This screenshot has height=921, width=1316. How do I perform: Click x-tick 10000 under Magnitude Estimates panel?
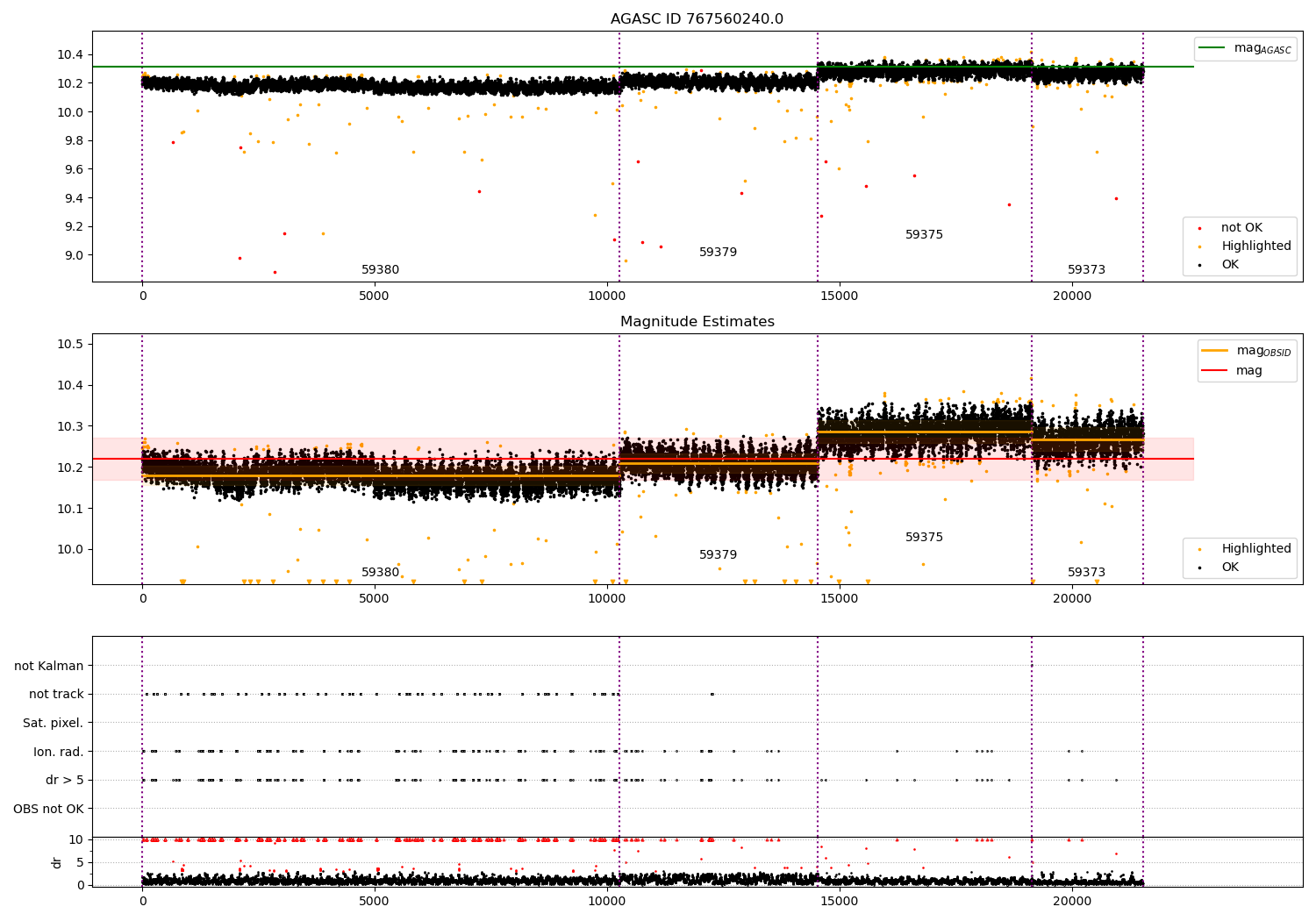pos(606,598)
